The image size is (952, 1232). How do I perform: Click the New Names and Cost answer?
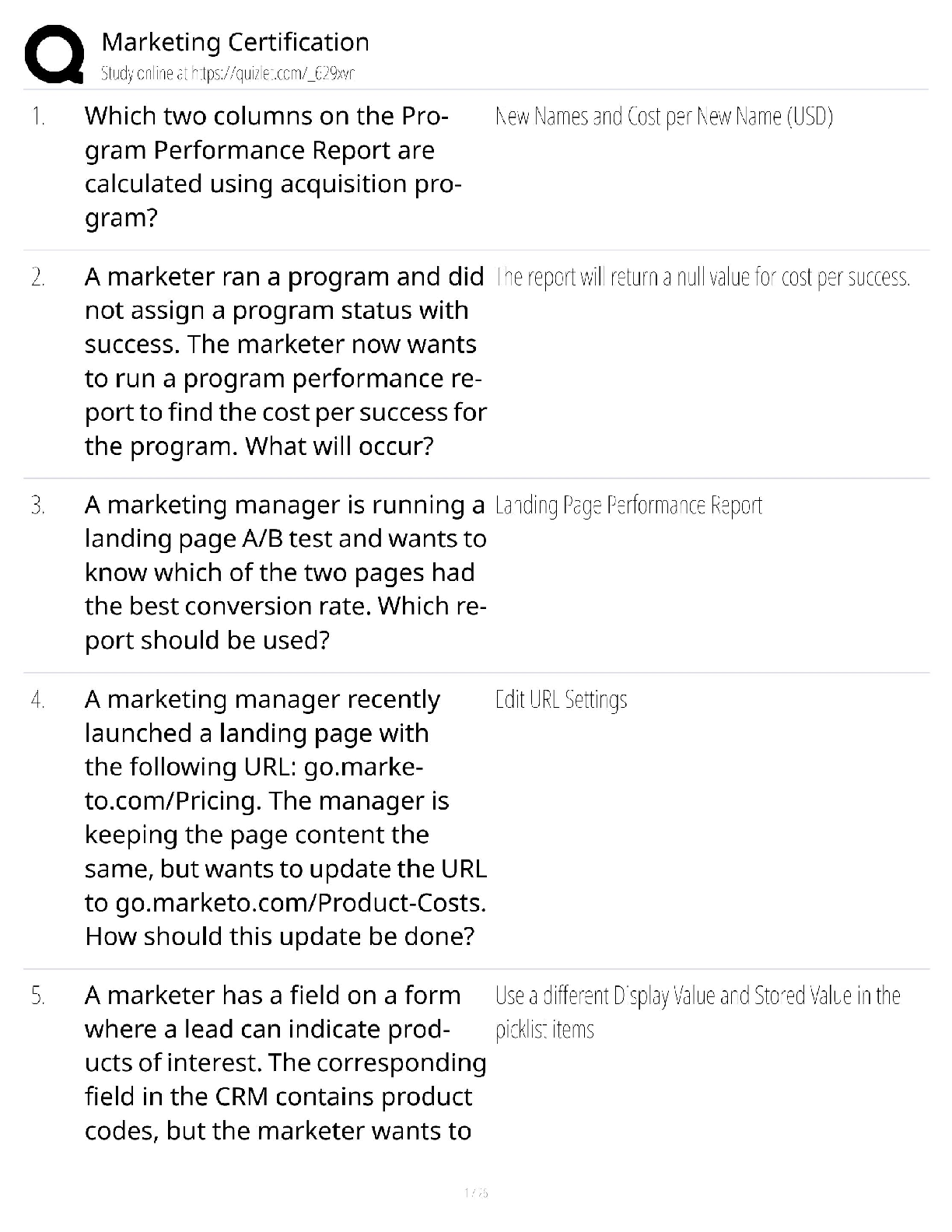click(x=663, y=117)
